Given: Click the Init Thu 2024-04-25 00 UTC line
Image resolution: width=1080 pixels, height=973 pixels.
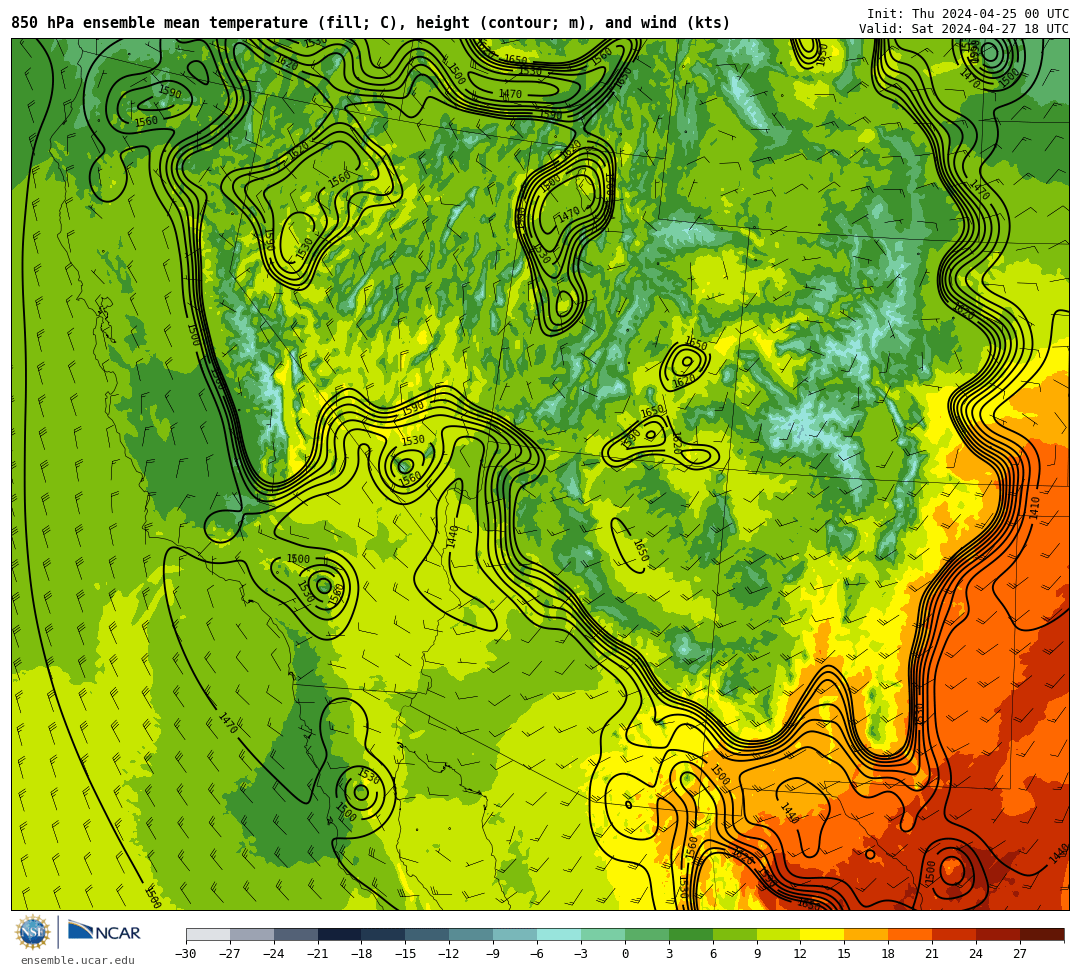Looking at the screenshot, I should tap(968, 14).
